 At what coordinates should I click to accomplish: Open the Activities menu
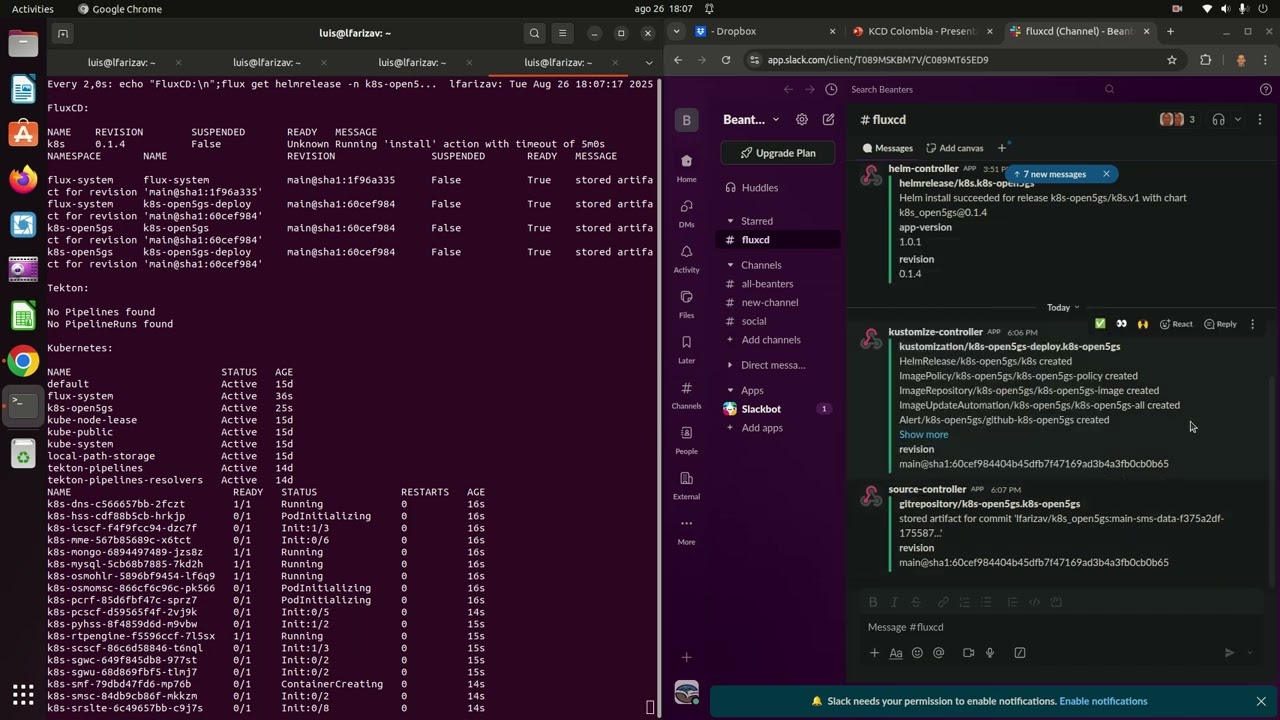point(33,8)
